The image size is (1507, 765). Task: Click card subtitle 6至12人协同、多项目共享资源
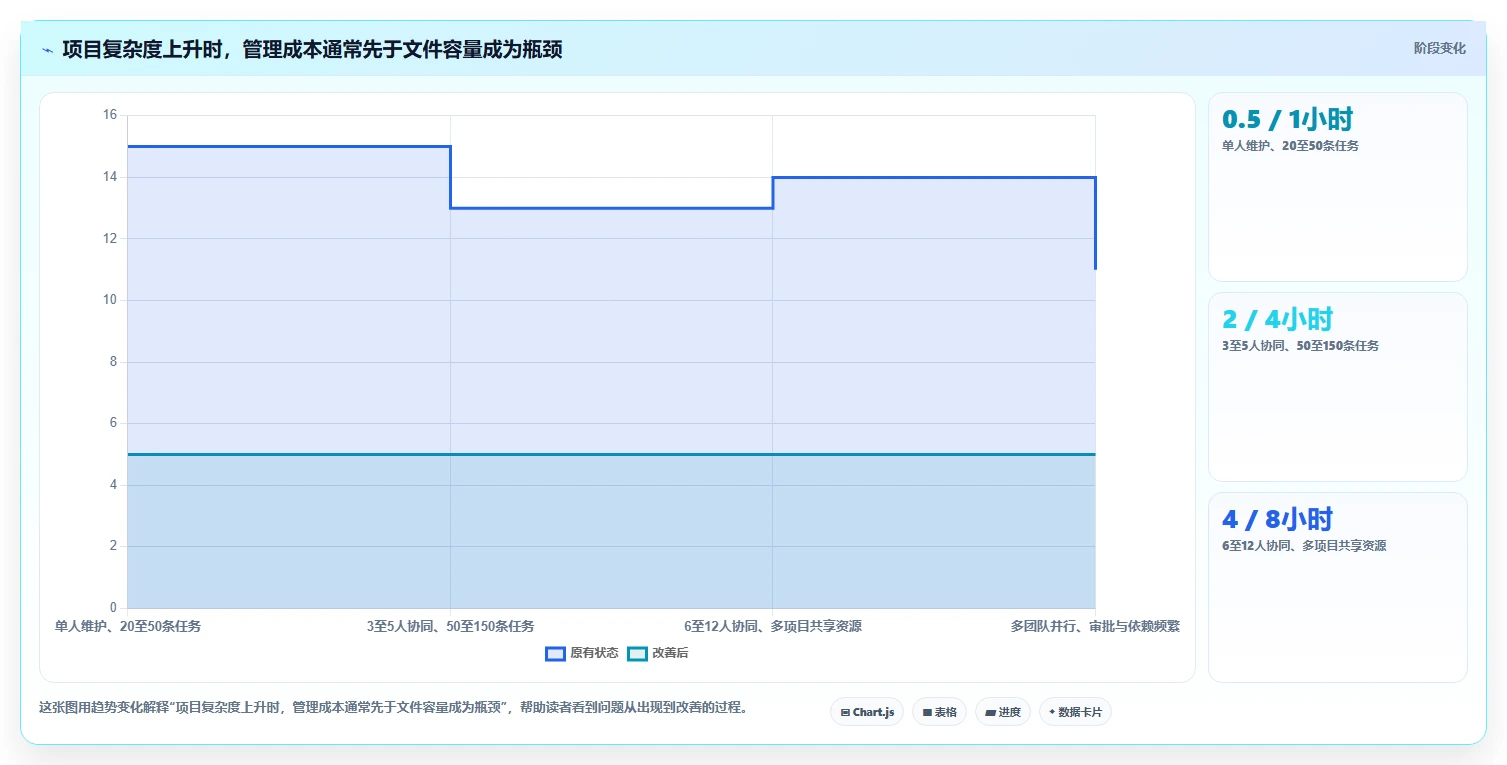(1304, 546)
